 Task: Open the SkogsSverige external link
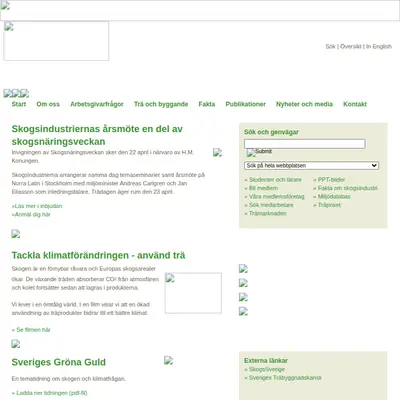tap(267, 369)
